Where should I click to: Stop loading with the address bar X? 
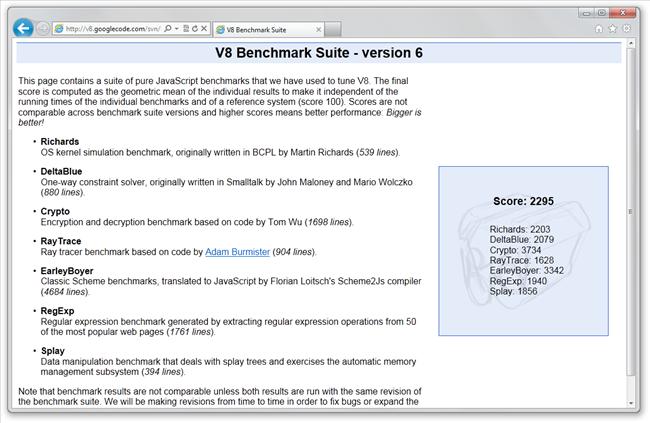(x=204, y=29)
